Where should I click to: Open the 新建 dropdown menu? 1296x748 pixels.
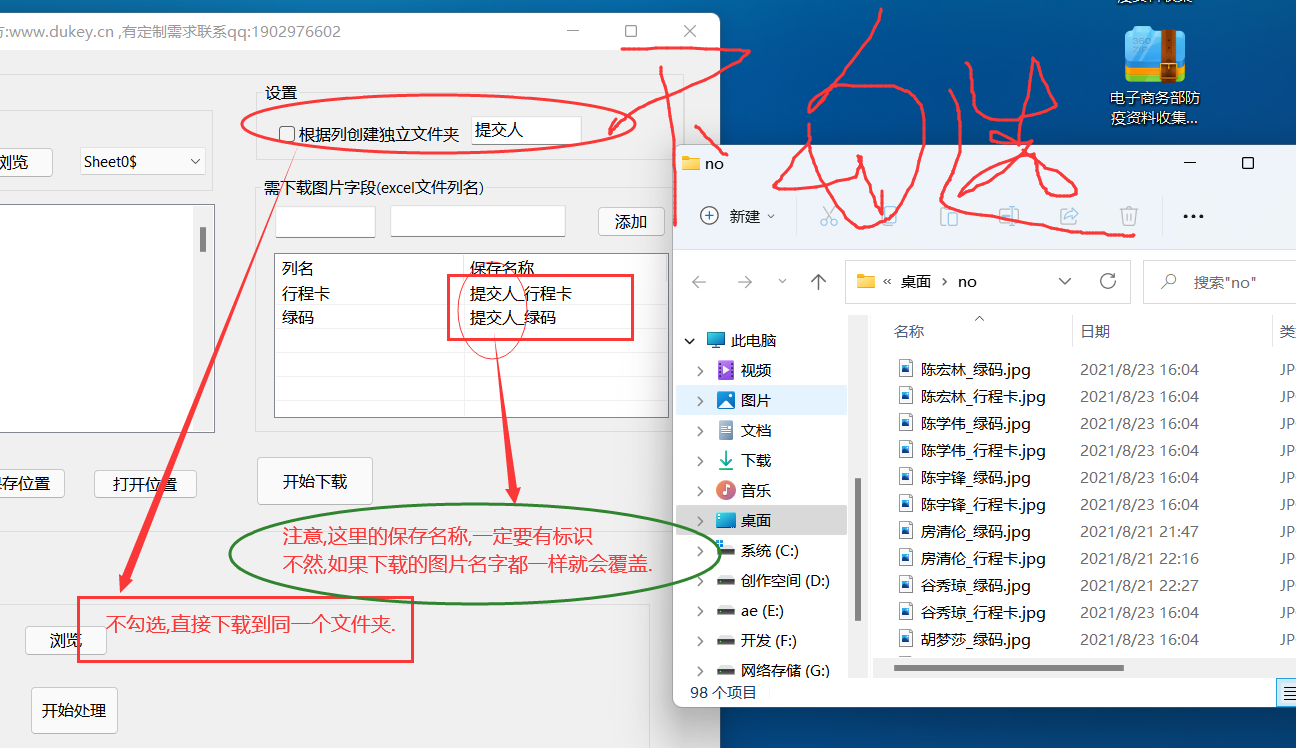[737, 216]
